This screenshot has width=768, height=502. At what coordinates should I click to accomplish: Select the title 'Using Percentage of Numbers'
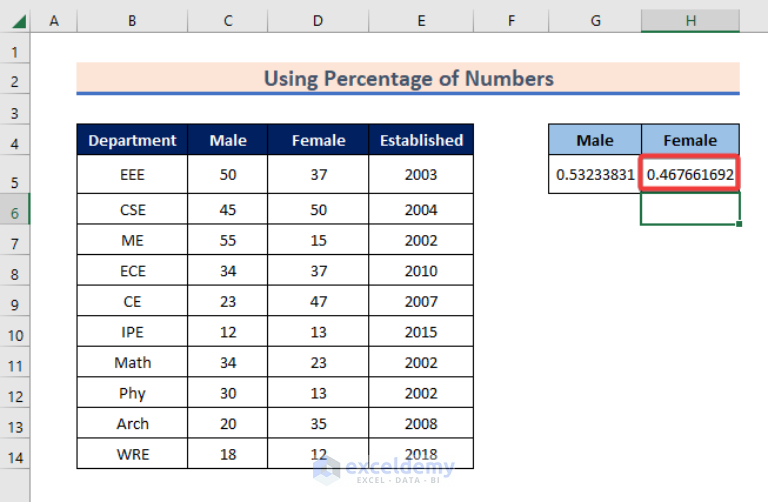coord(408,78)
